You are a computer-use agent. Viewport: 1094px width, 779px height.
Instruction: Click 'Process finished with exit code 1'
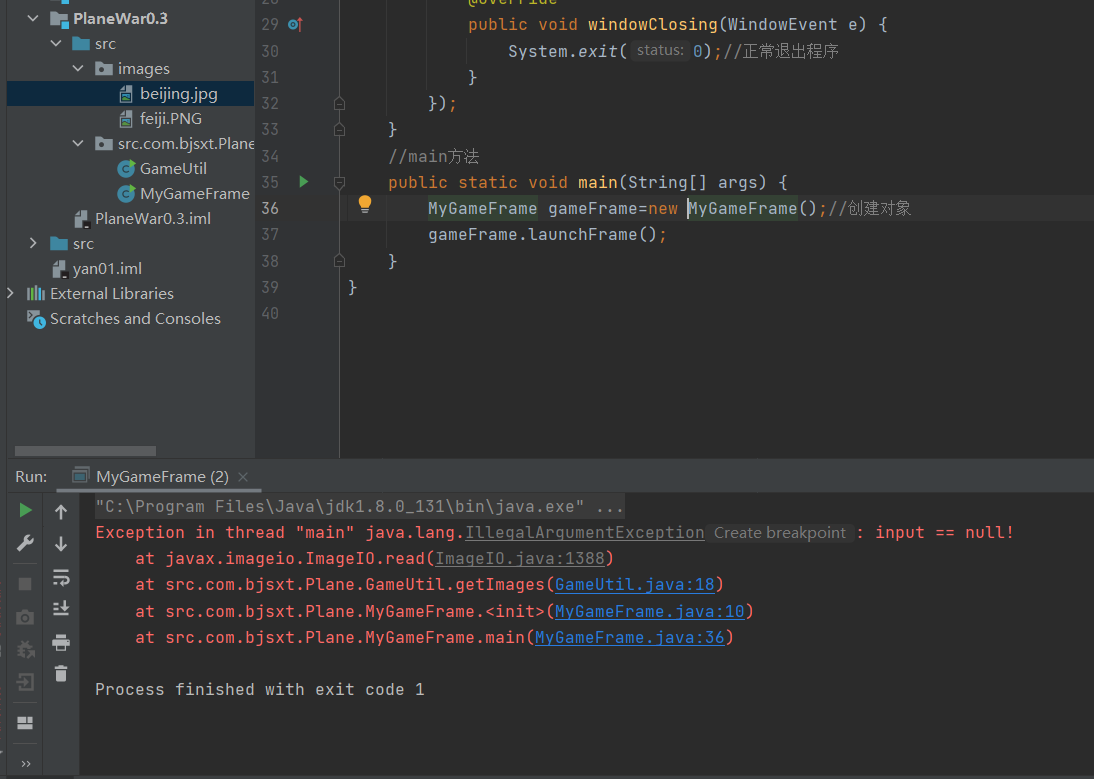260,690
